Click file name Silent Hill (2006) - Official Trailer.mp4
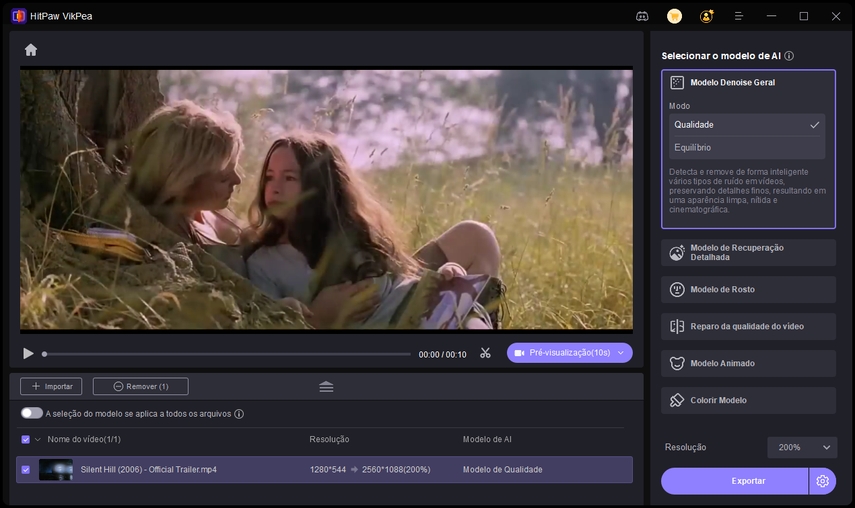The image size is (855, 508). [148, 469]
